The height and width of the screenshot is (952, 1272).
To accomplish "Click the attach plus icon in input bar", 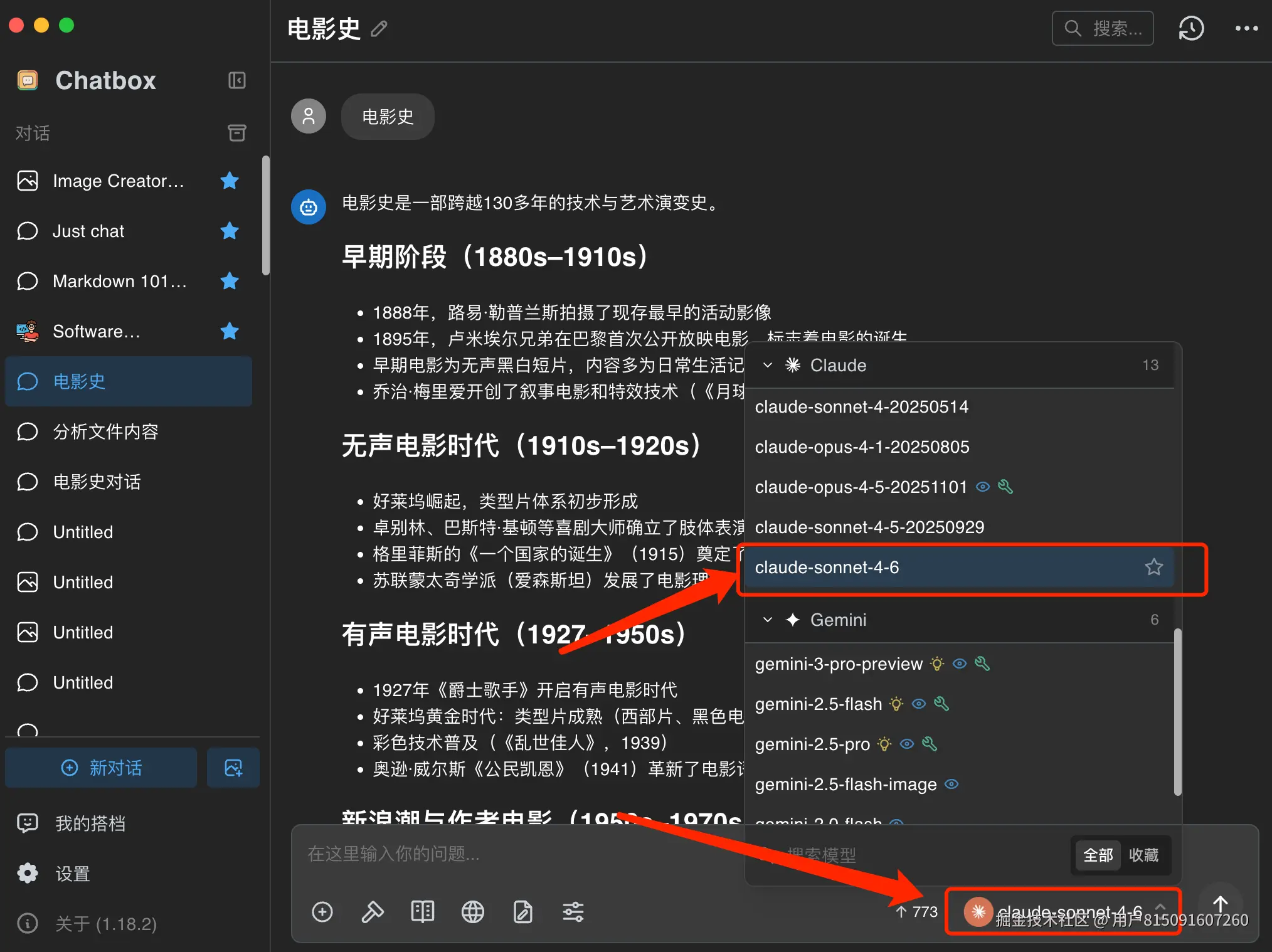I will coord(322,912).
